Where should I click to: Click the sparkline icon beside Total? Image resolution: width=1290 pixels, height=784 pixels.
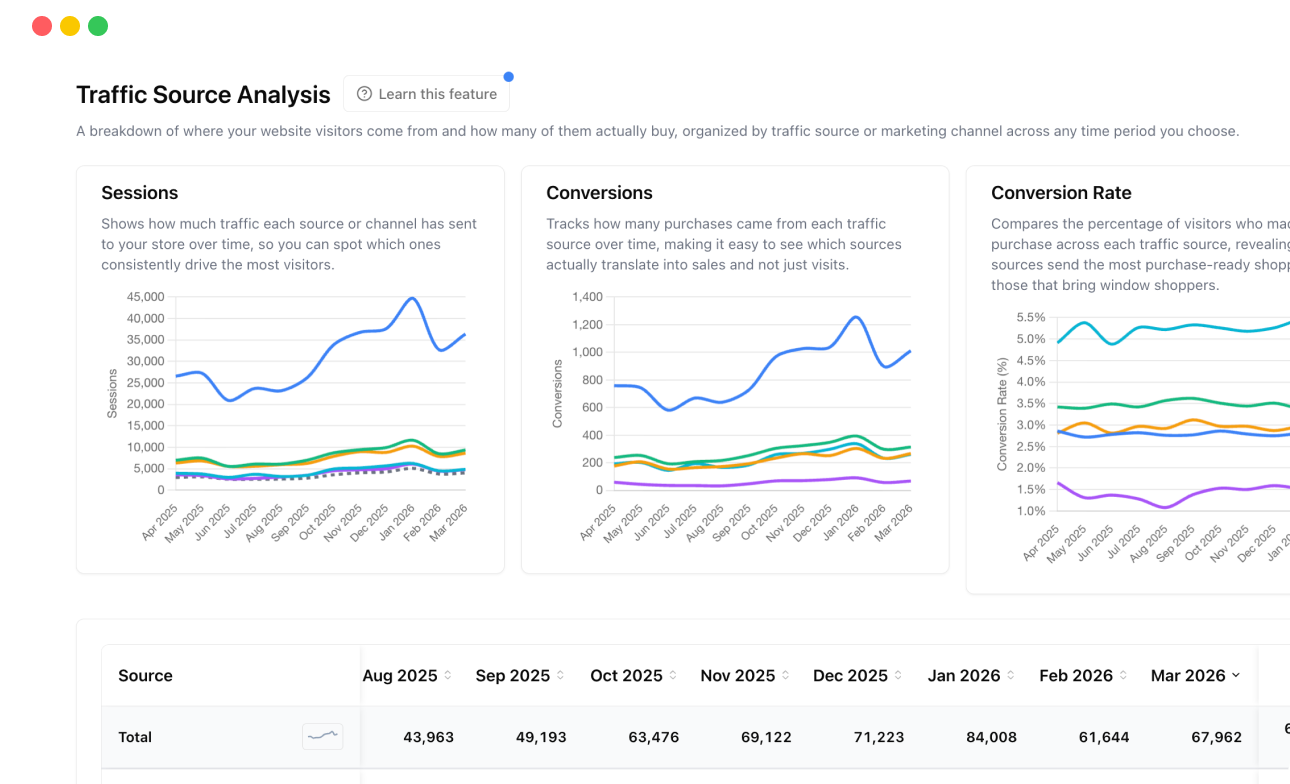click(x=322, y=736)
